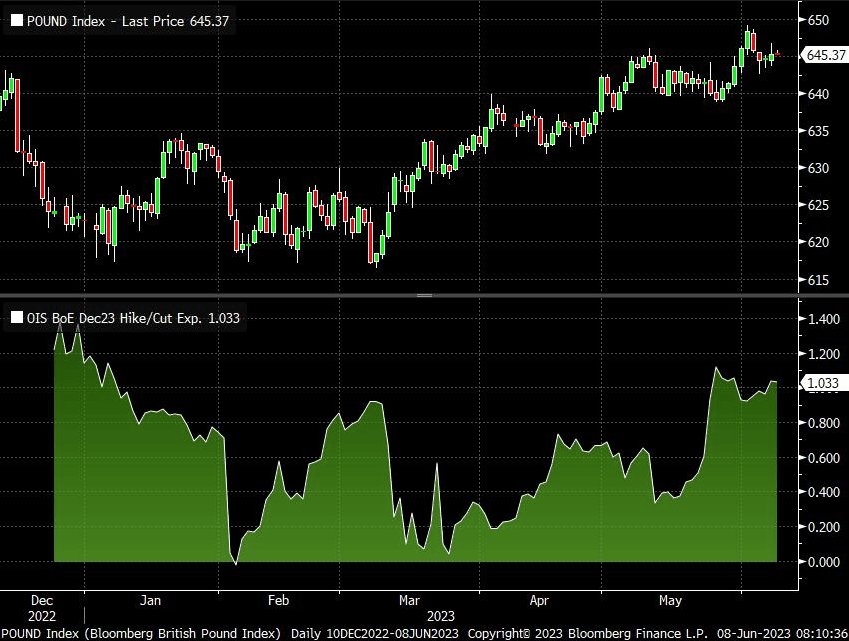Click the 1.400 value on lower axis
Image resolution: width=849 pixels, height=641 pixels.
point(823,319)
